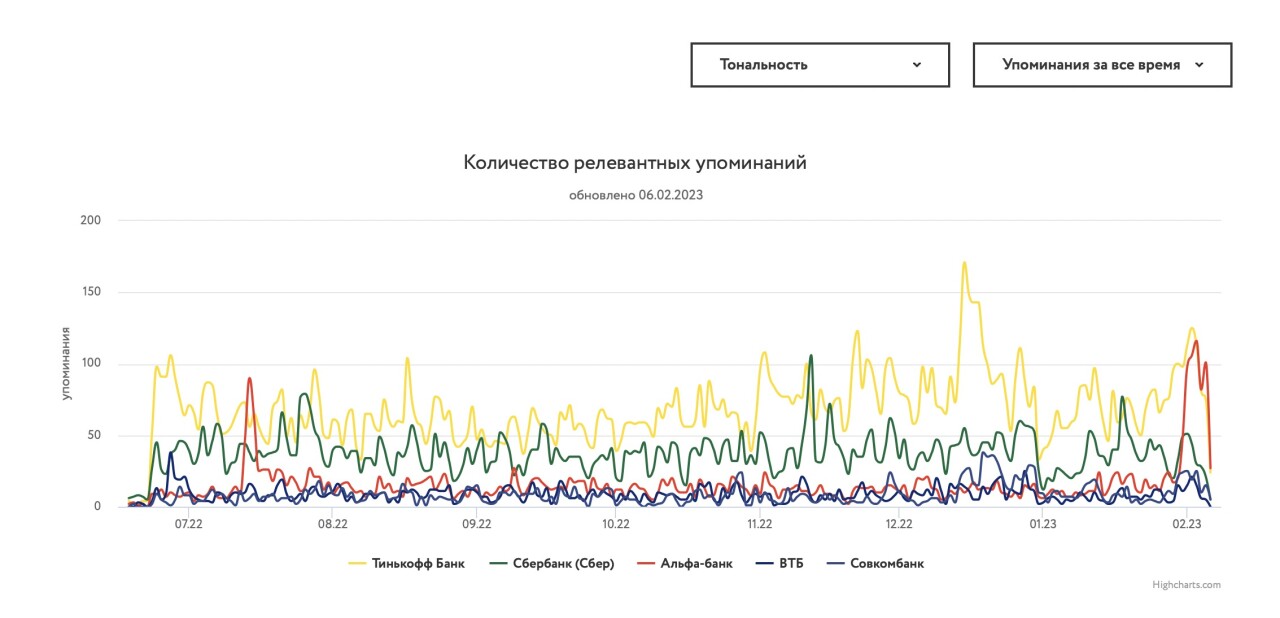Open the Тональность dropdown

tap(819, 65)
